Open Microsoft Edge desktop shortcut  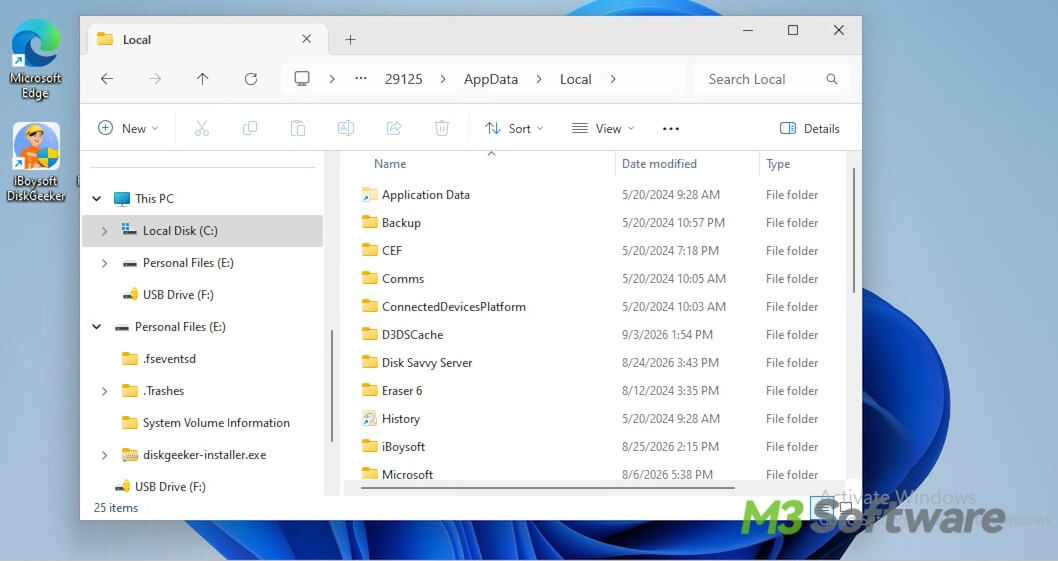pyautogui.click(x=35, y=59)
